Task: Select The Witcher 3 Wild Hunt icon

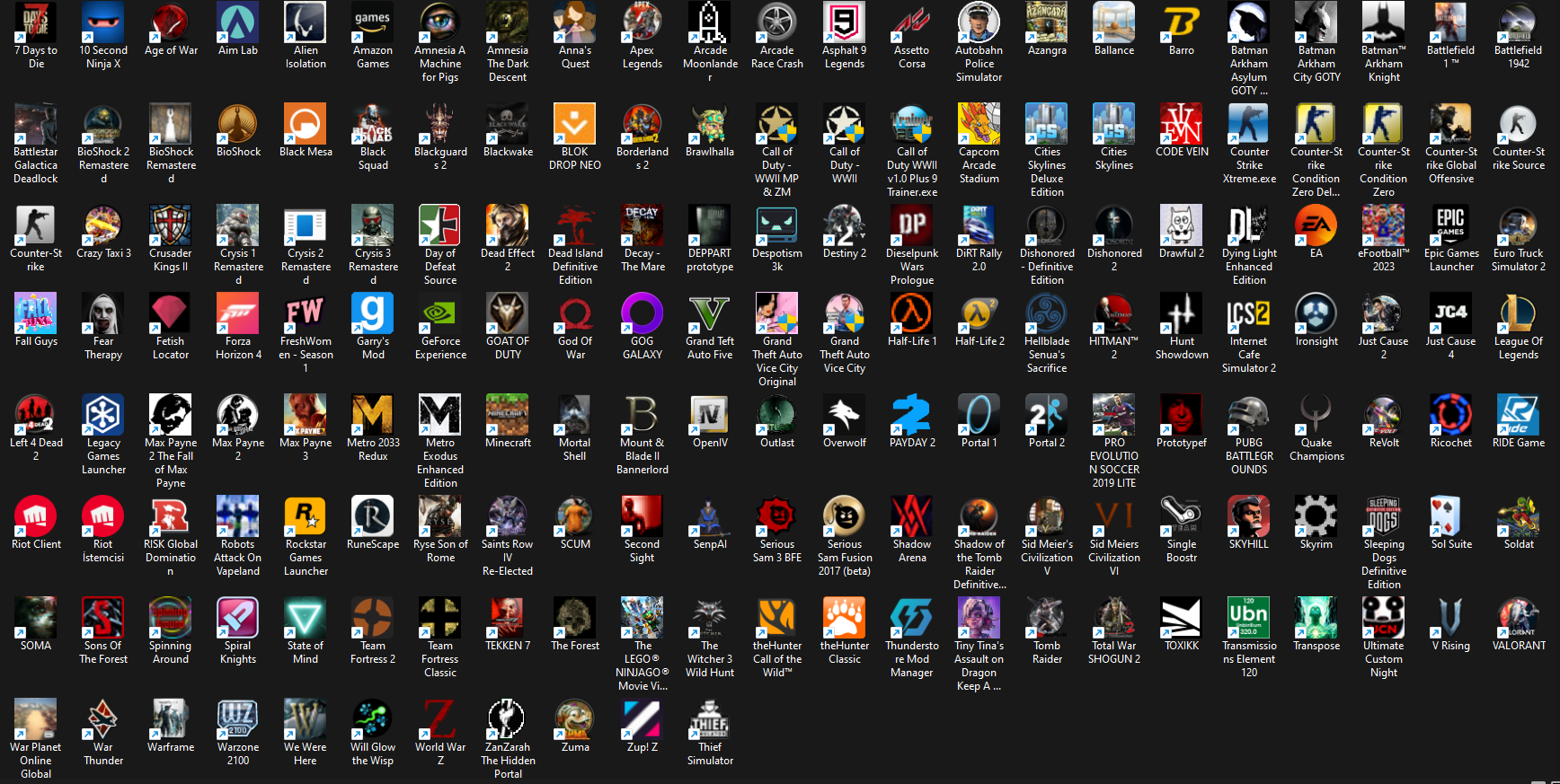Action: click(710, 618)
